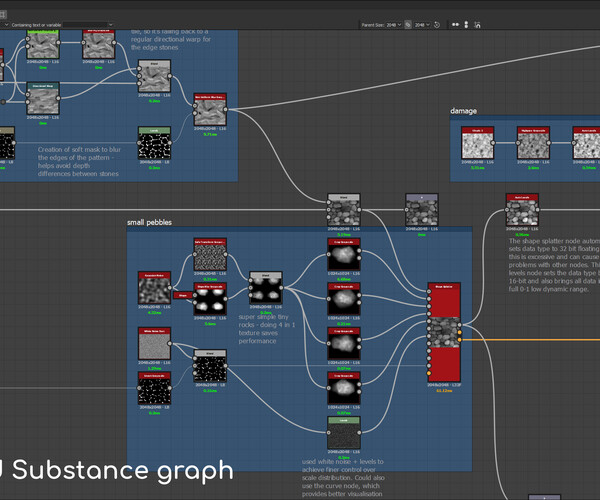
Task: Click the Gaussian Noise node's output connector
Action: [170, 288]
